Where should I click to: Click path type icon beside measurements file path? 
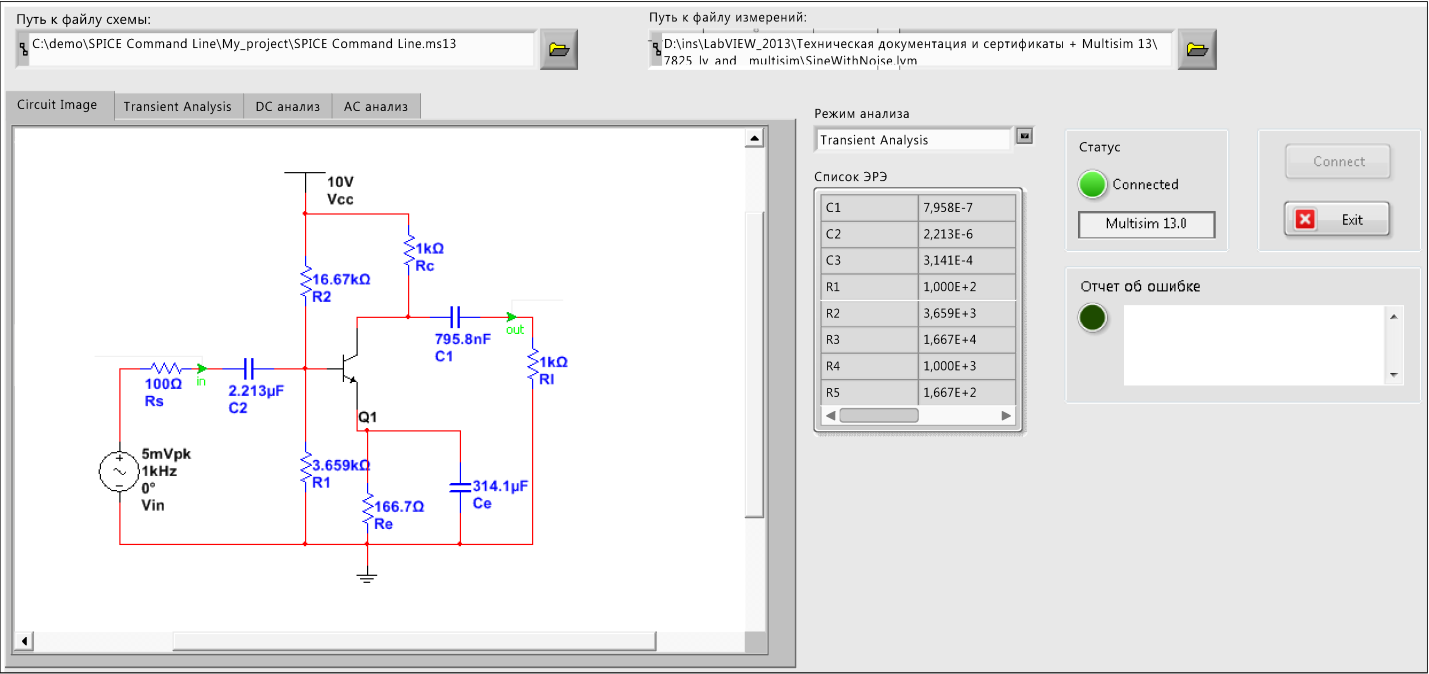(655, 47)
